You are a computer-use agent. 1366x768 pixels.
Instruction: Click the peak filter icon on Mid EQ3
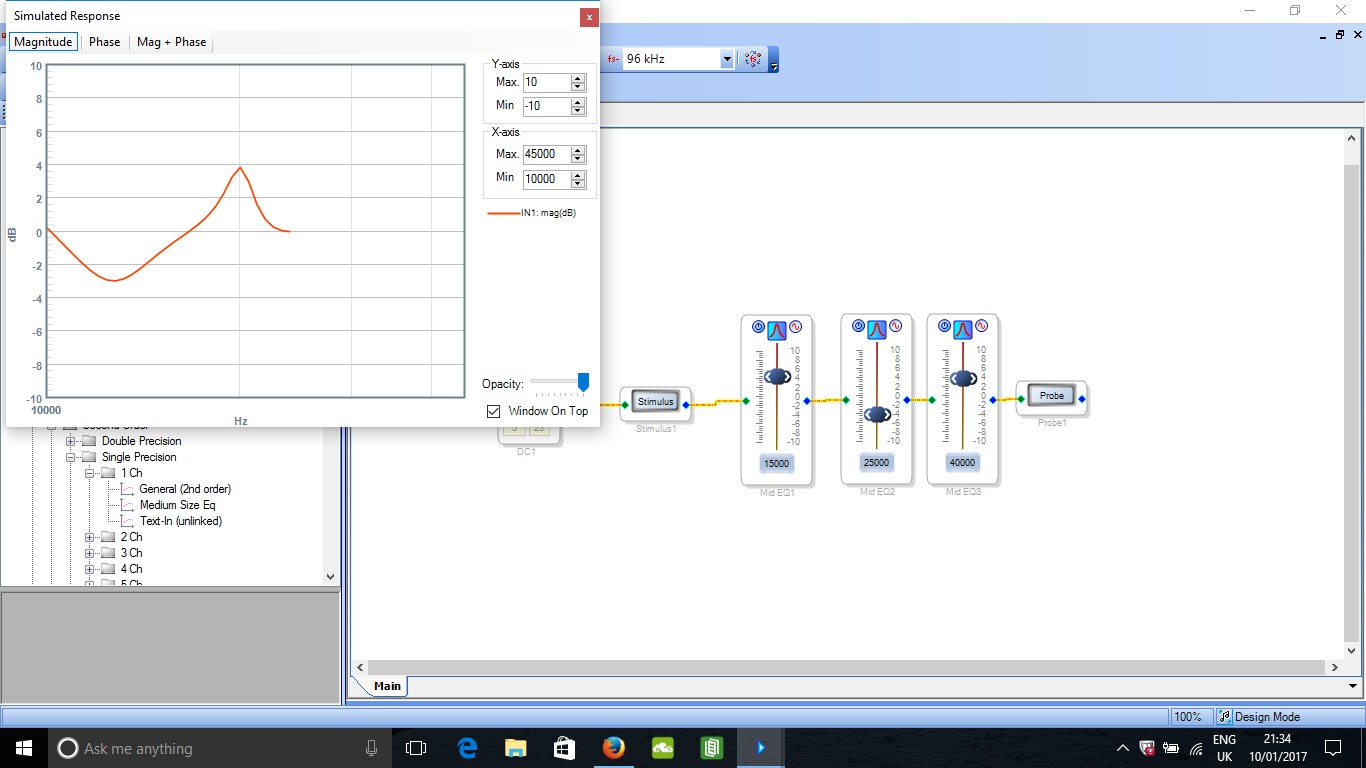(x=963, y=329)
